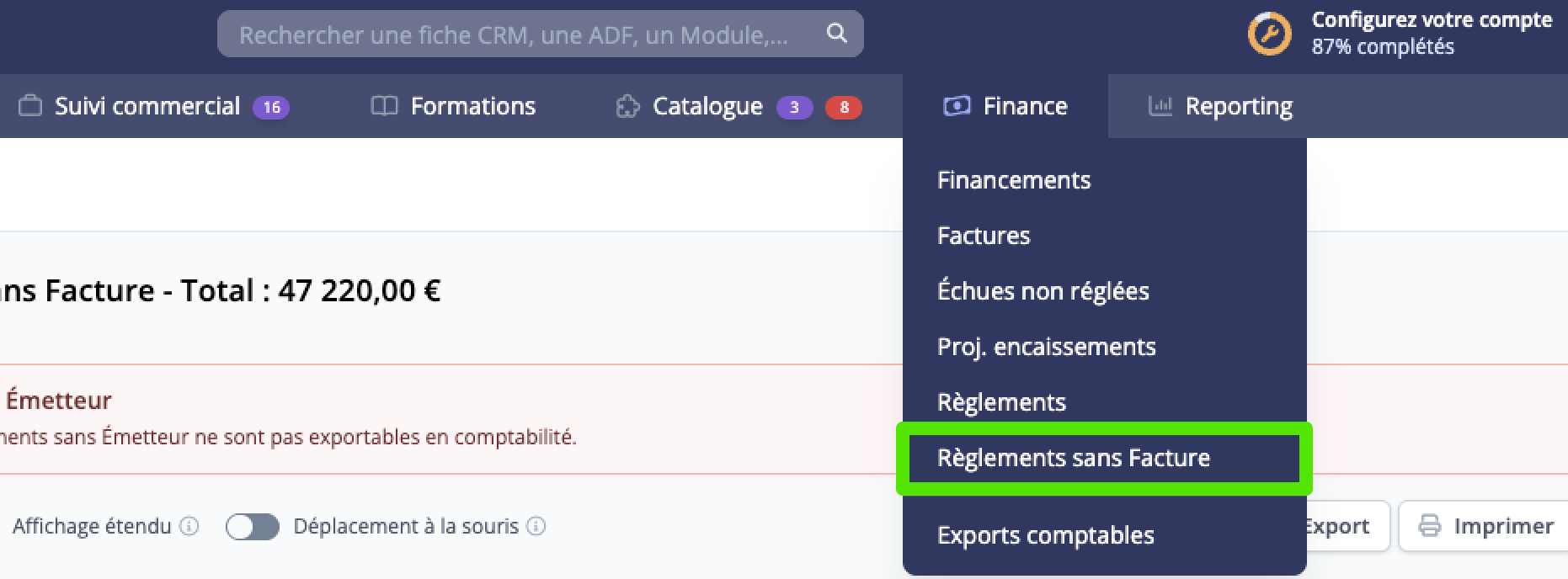Click the wrench account setup icon
Screen dimensions: 1568x579
tap(1269, 35)
